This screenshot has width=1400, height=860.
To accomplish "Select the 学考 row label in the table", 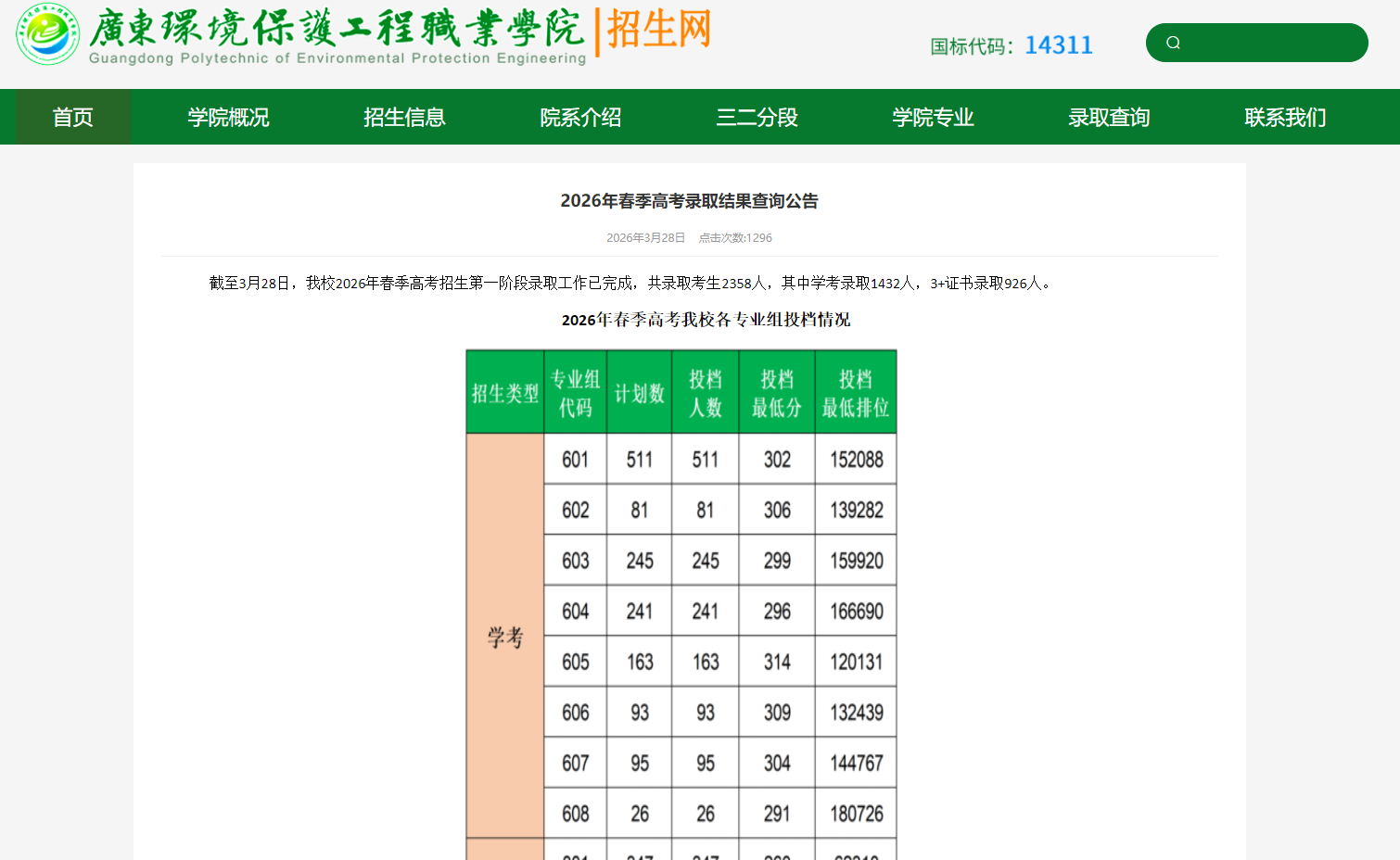I will point(504,637).
